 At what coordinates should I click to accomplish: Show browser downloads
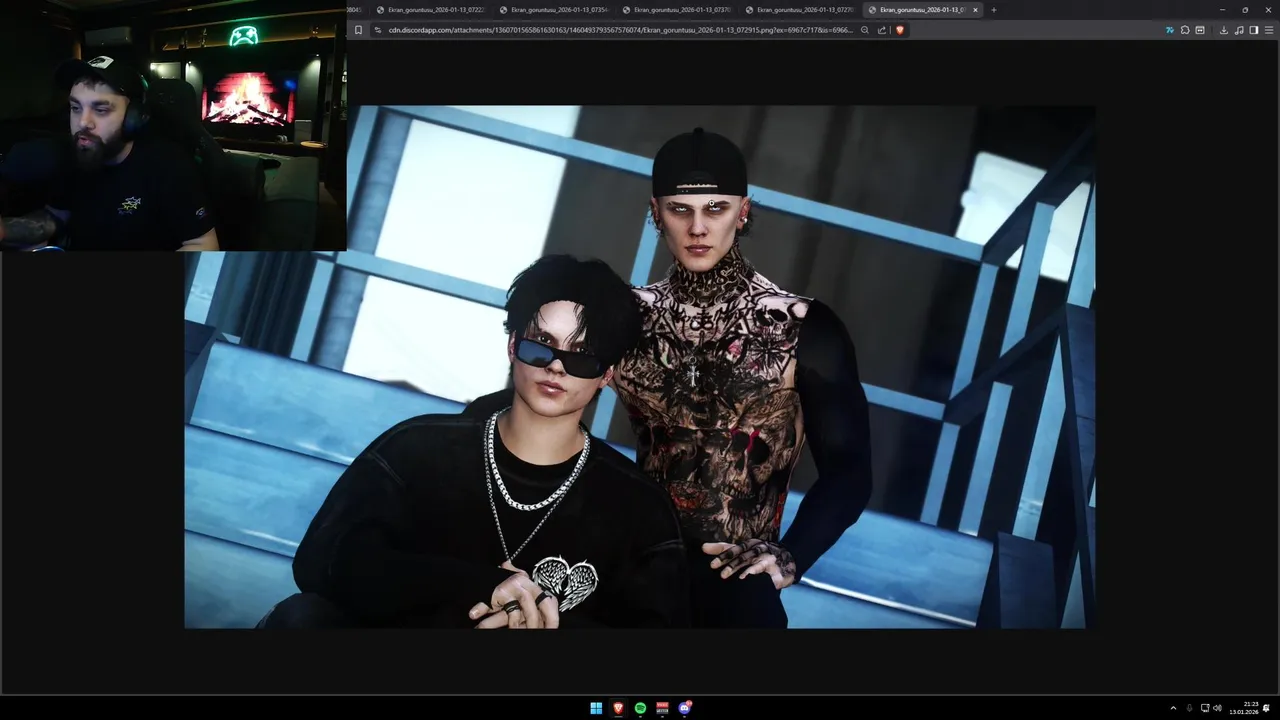[1224, 30]
